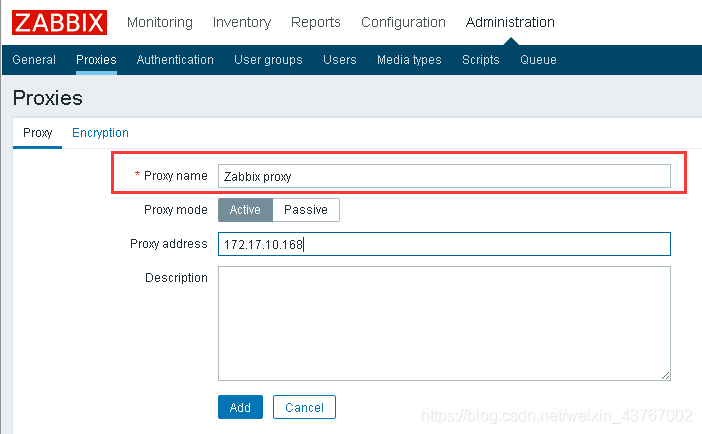
Task: Open the Configuration menu
Action: pyautogui.click(x=403, y=22)
